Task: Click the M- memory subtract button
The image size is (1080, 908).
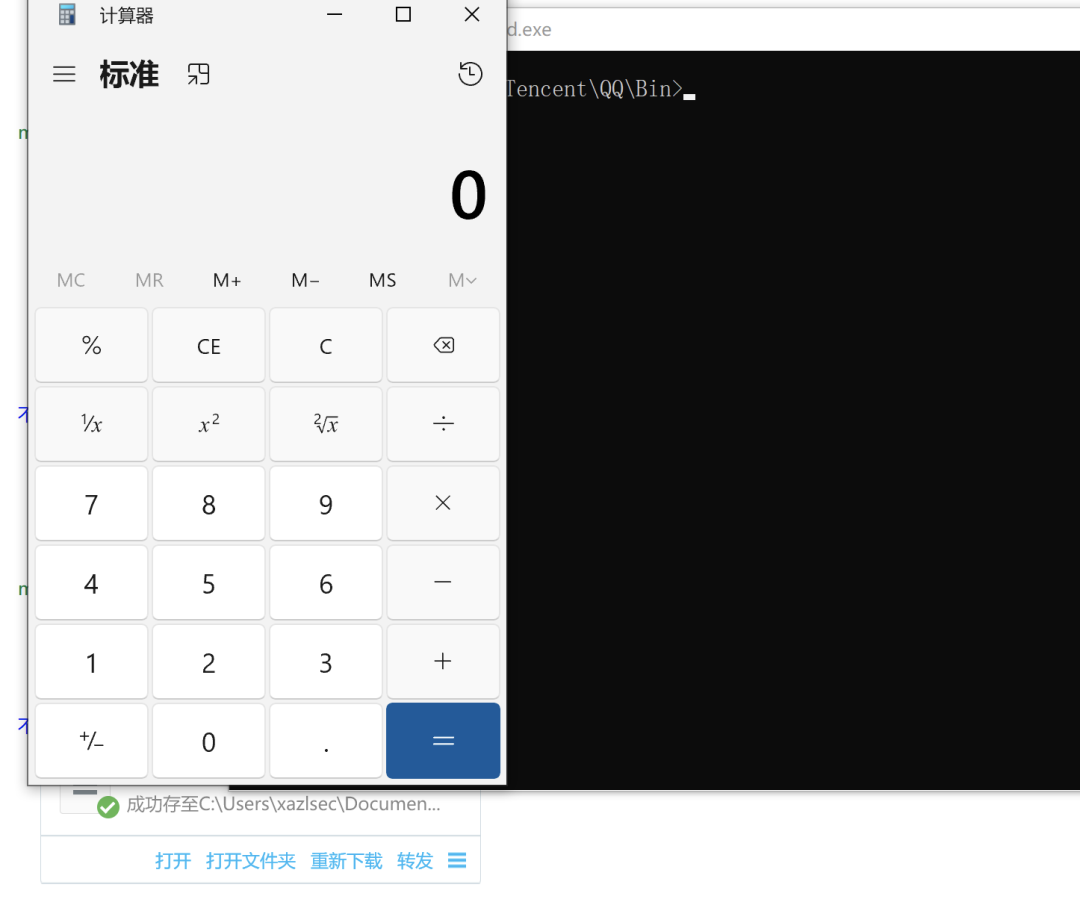Action: tap(305, 280)
